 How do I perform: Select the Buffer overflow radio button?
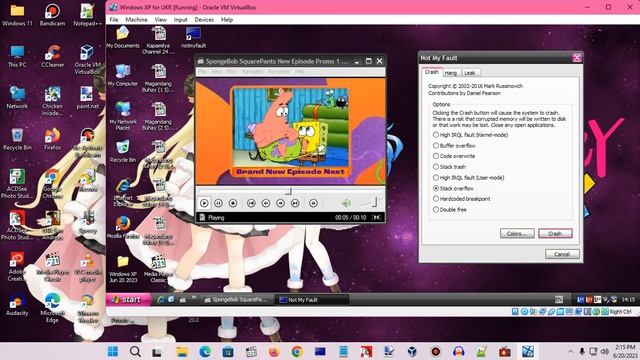click(436, 145)
